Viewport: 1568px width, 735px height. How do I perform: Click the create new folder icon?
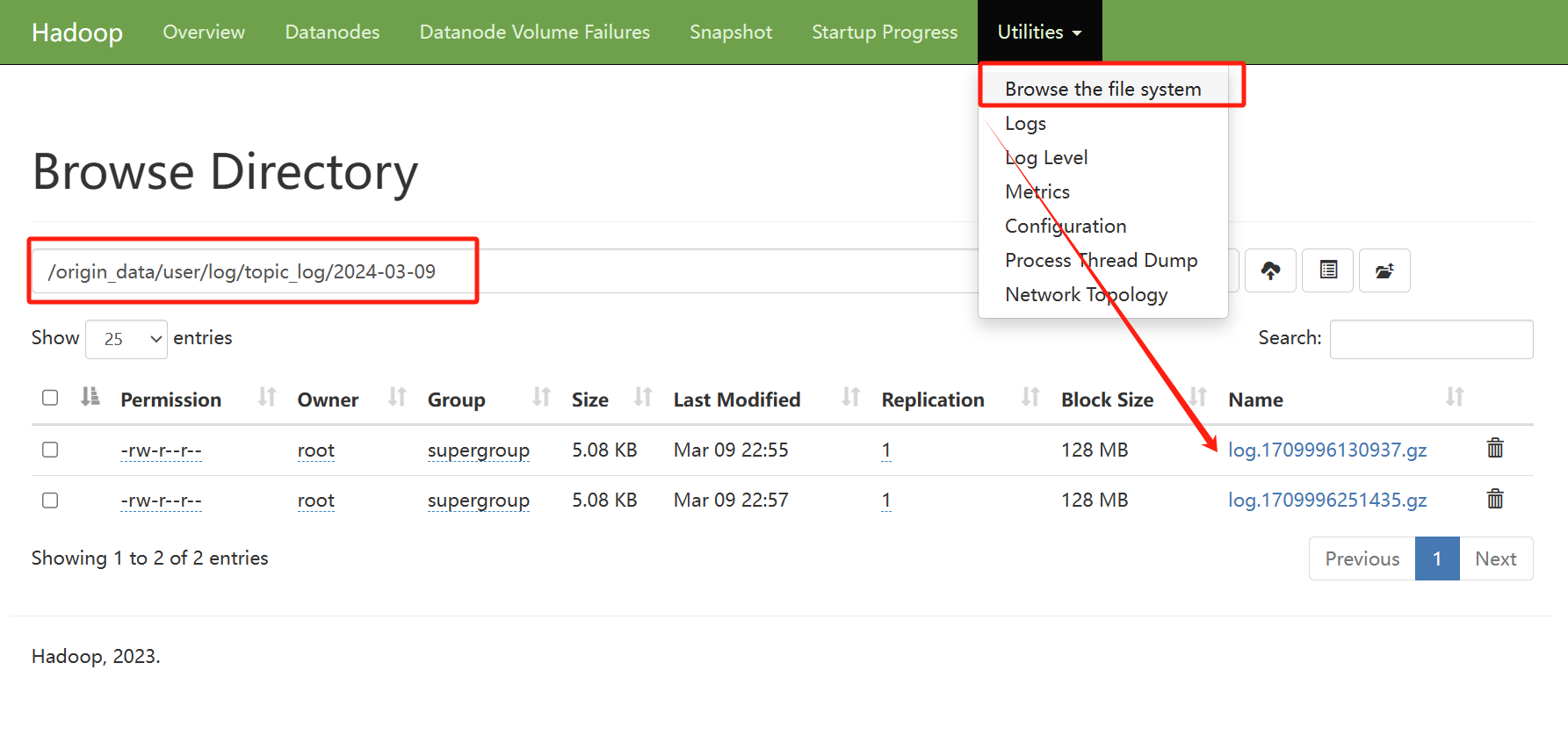(x=1384, y=270)
